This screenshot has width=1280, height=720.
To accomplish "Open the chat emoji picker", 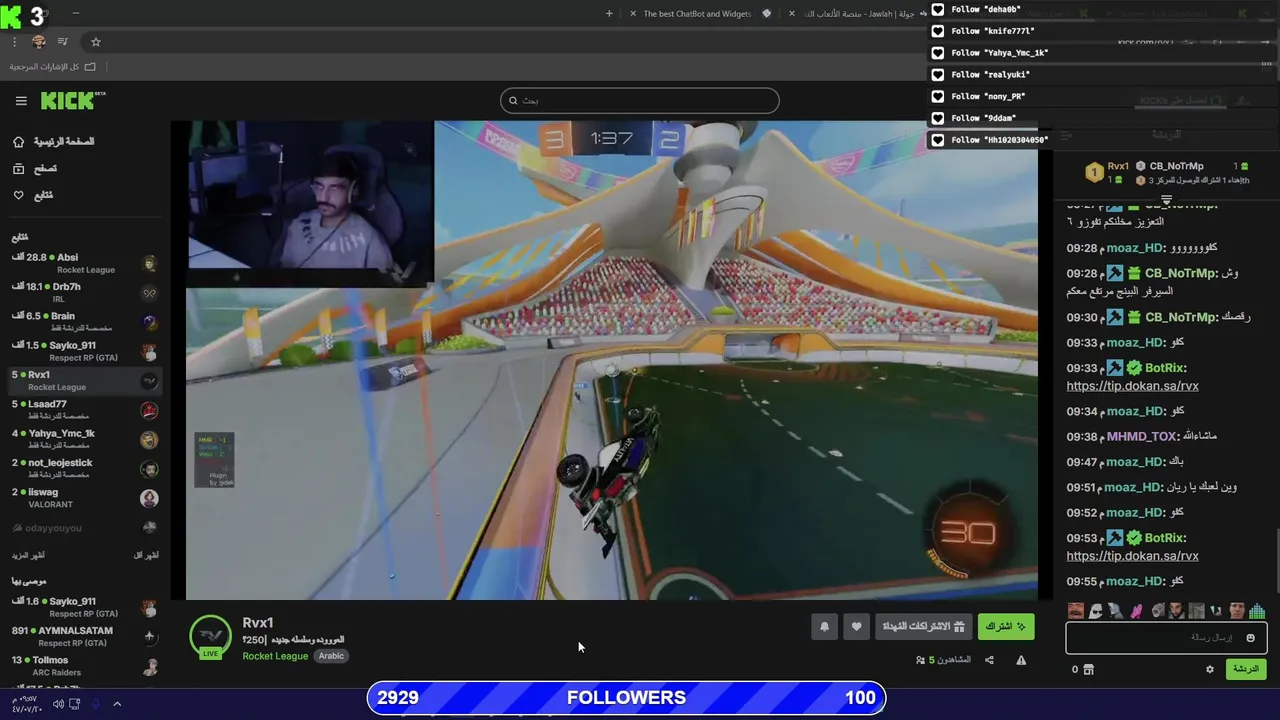I will 1250,638.
